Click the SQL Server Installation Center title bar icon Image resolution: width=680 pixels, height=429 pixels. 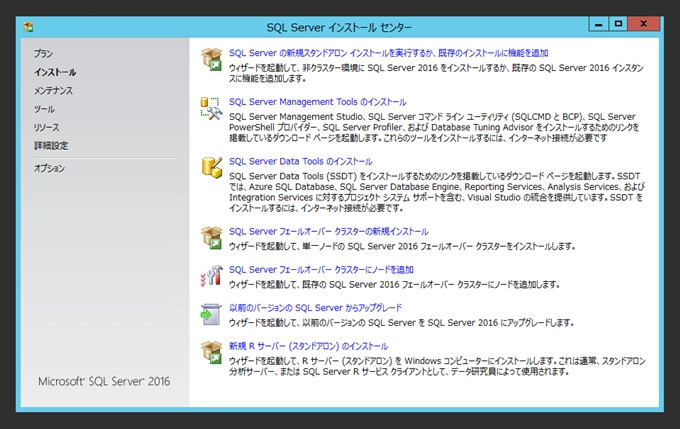pyautogui.click(x=29, y=27)
